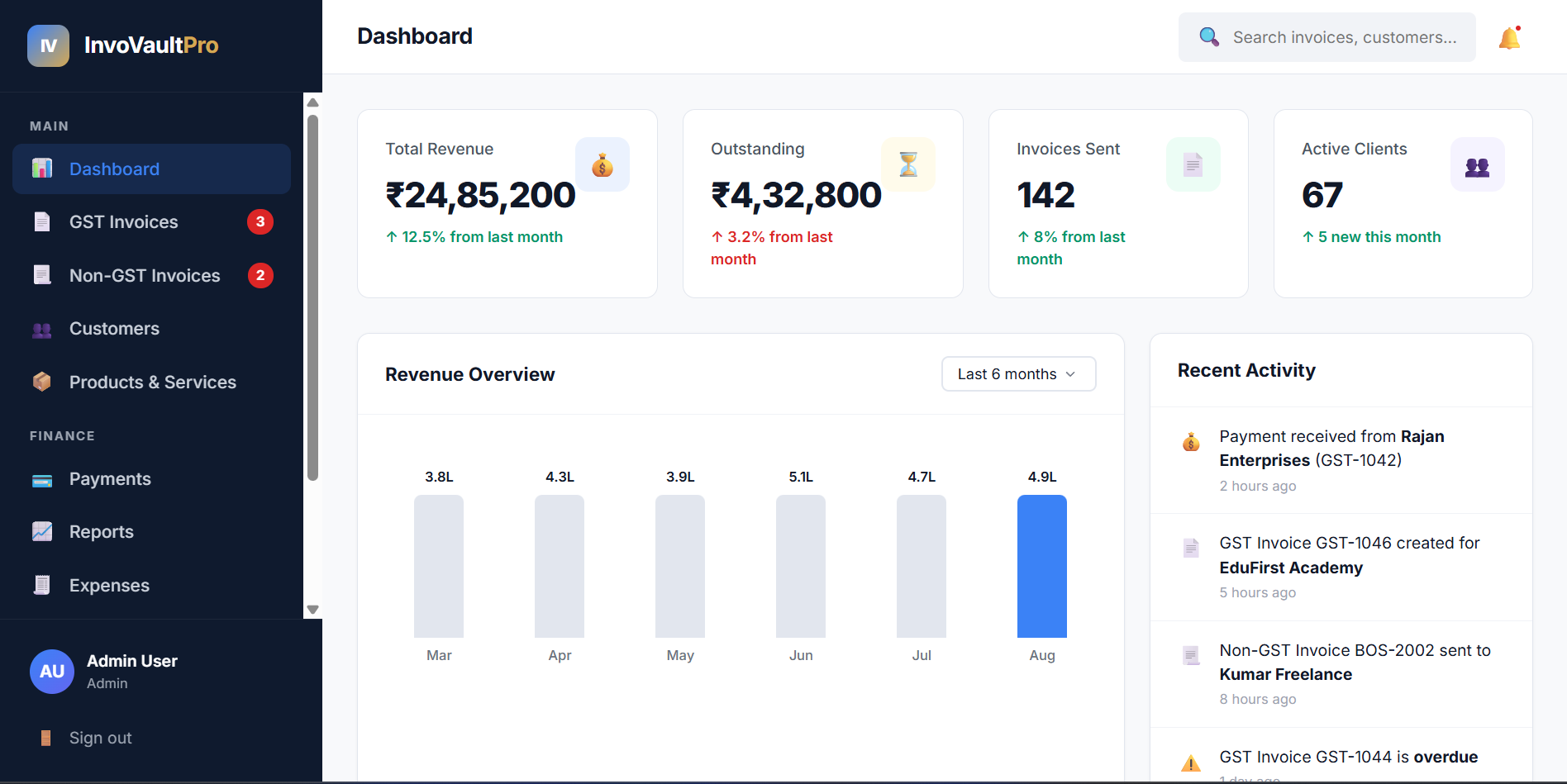Go to GST Invoices

pos(151,221)
